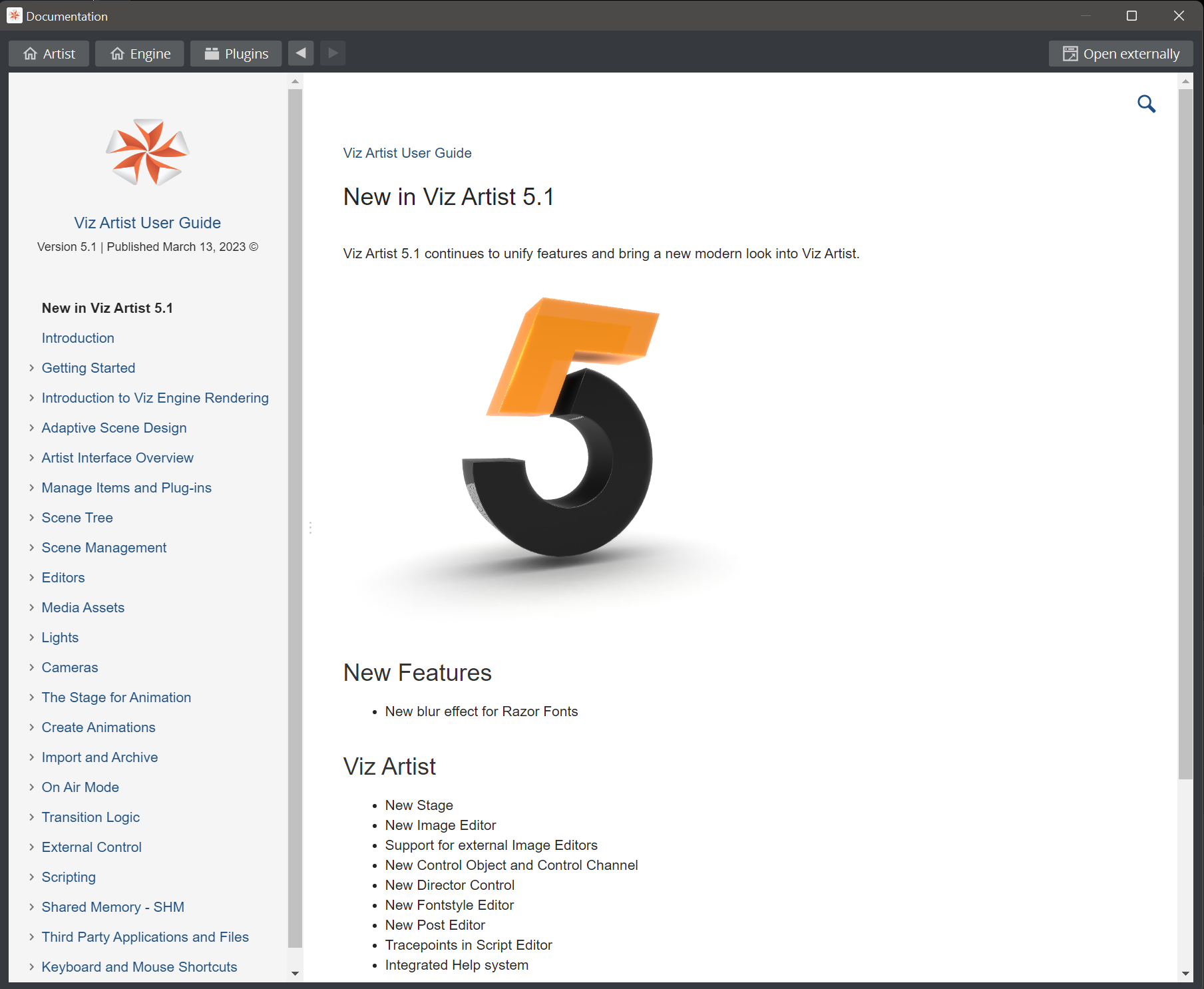The image size is (1204, 989).
Task: Click the search magnifier icon
Action: (x=1146, y=104)
